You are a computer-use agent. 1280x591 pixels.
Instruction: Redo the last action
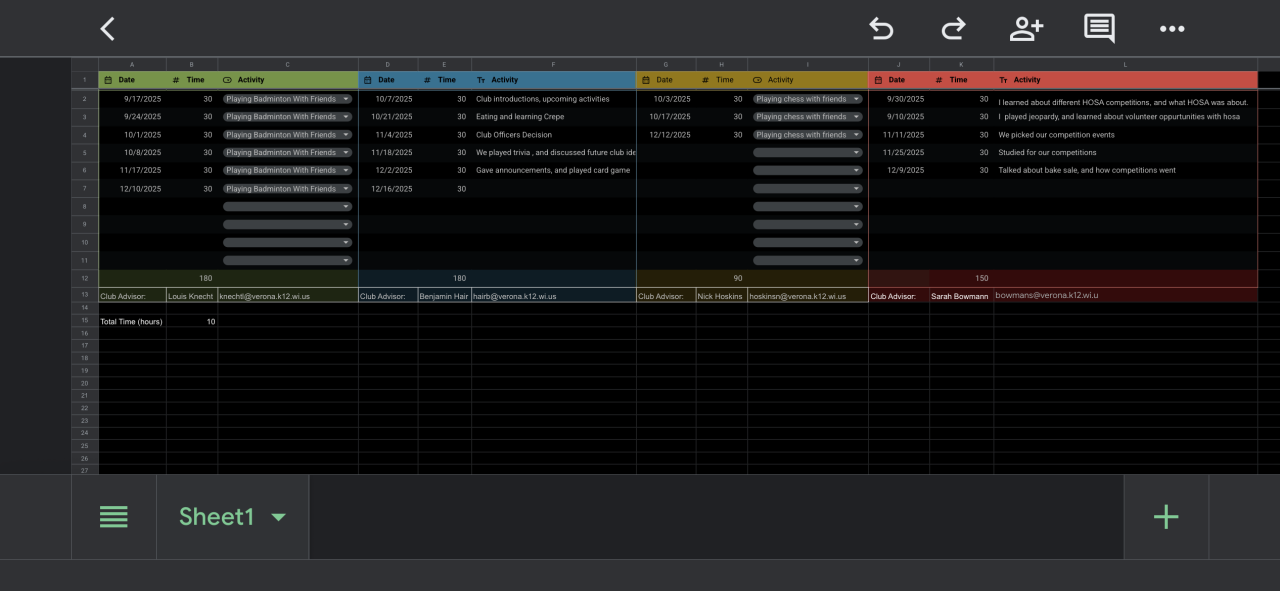click(x=953, y=29)
